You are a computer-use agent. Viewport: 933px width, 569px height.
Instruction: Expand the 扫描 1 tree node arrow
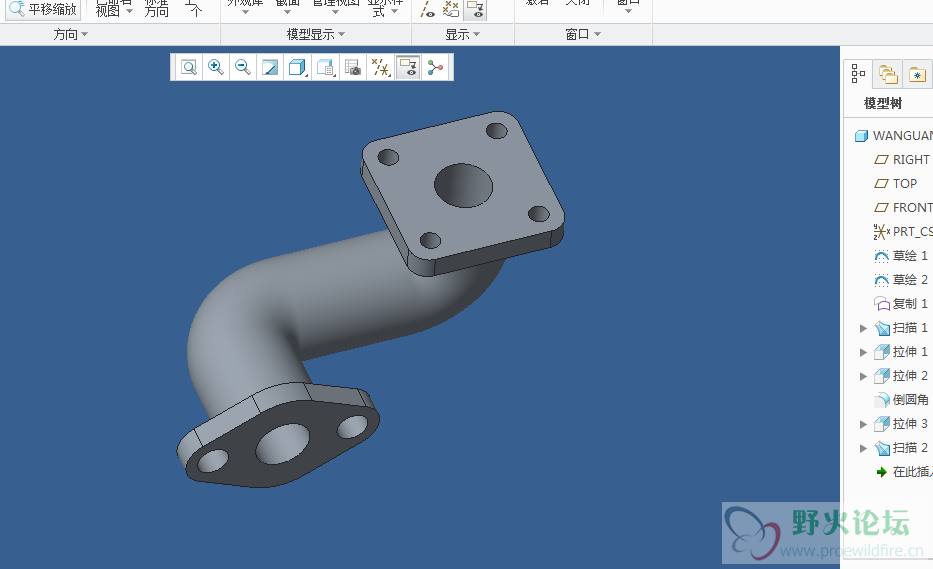863,328
